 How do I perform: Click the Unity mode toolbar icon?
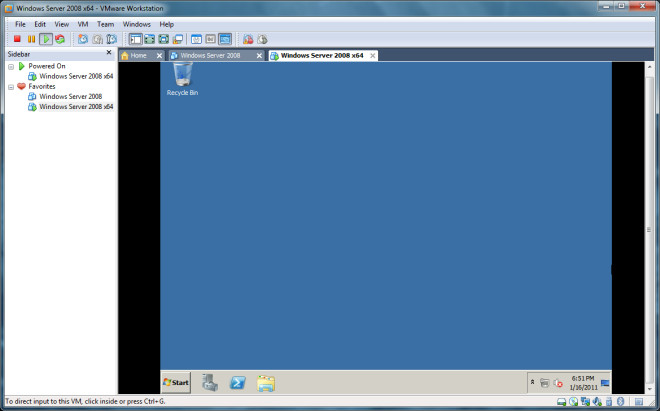[x=178, y=39]
